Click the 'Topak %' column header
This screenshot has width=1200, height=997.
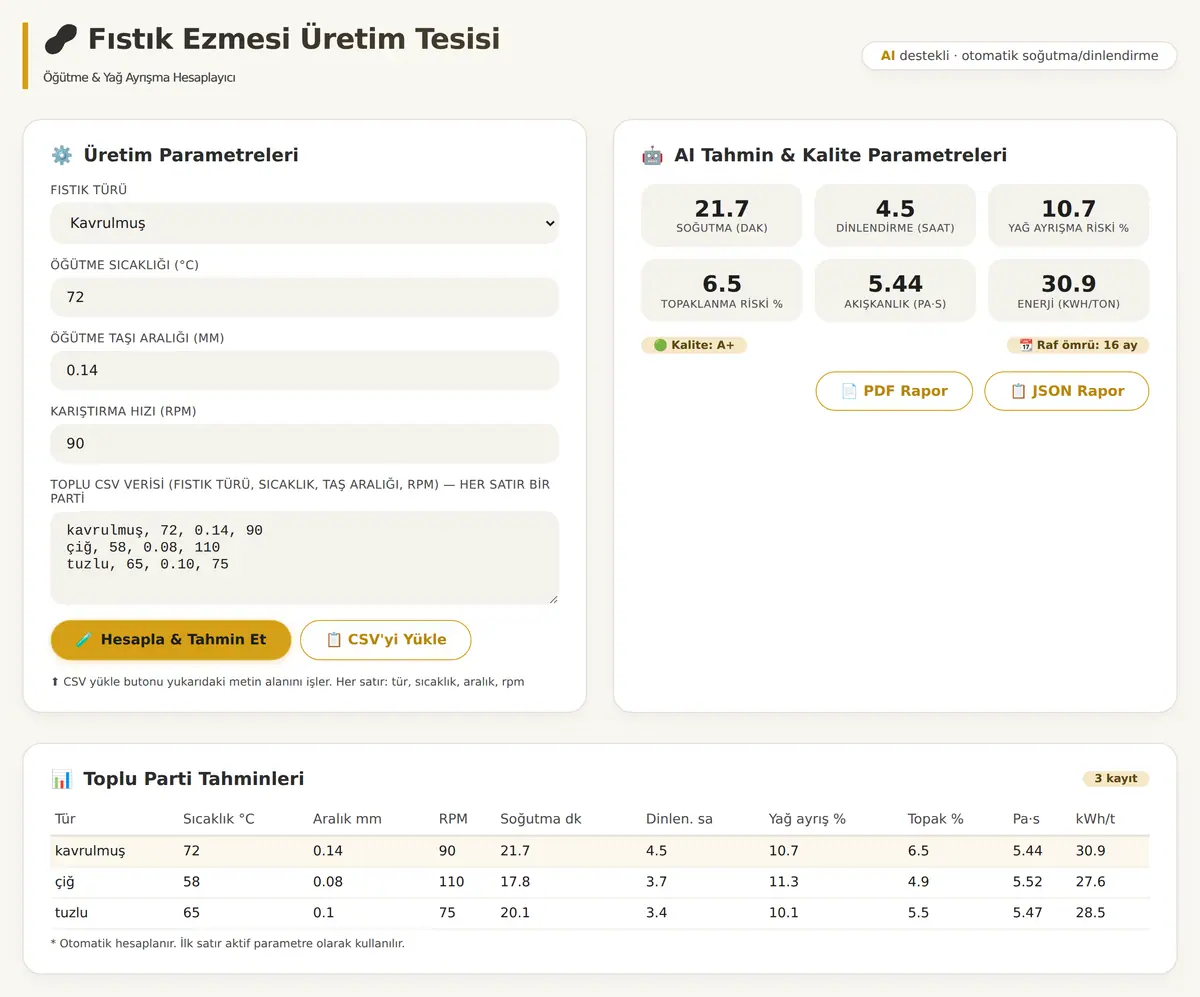tap(936, 819)
